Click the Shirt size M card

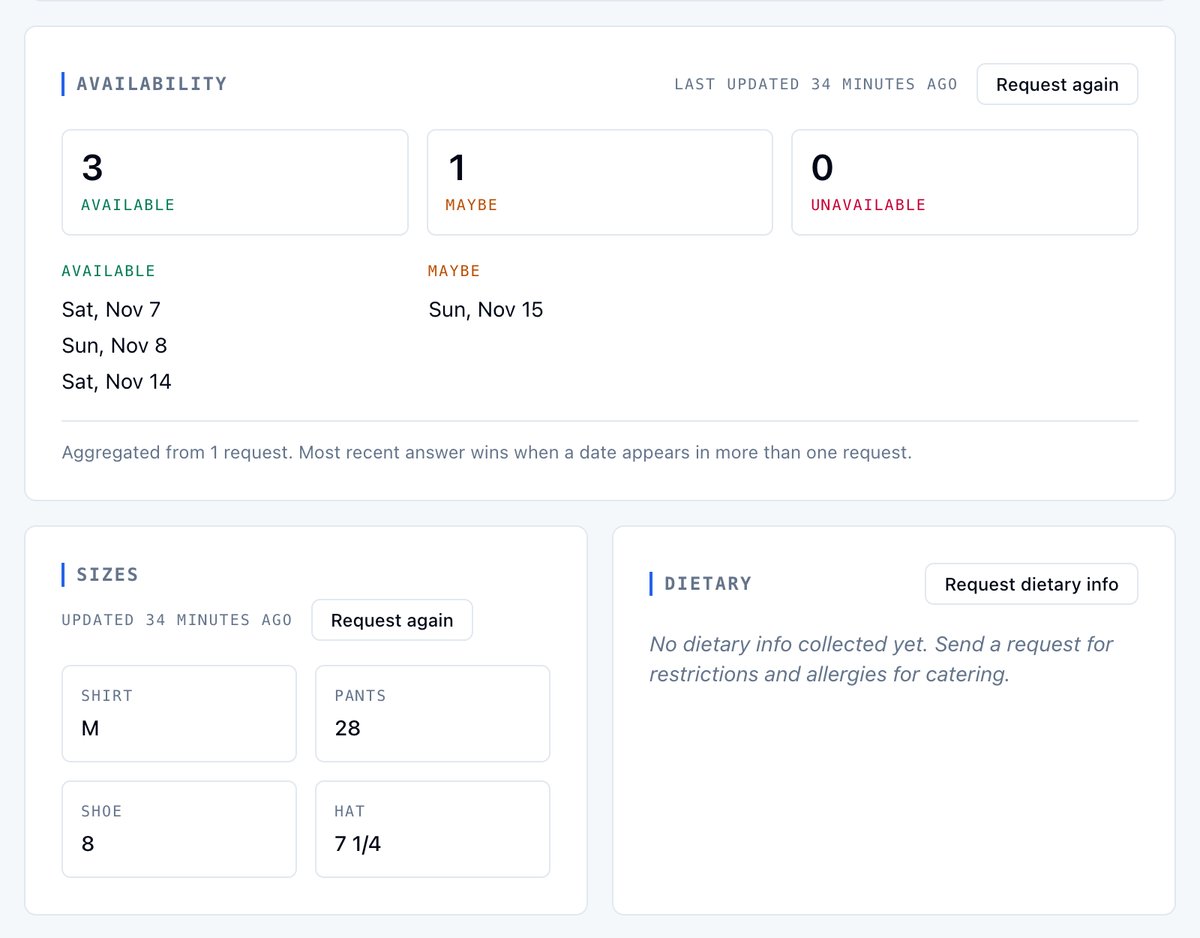click(179, 714)
